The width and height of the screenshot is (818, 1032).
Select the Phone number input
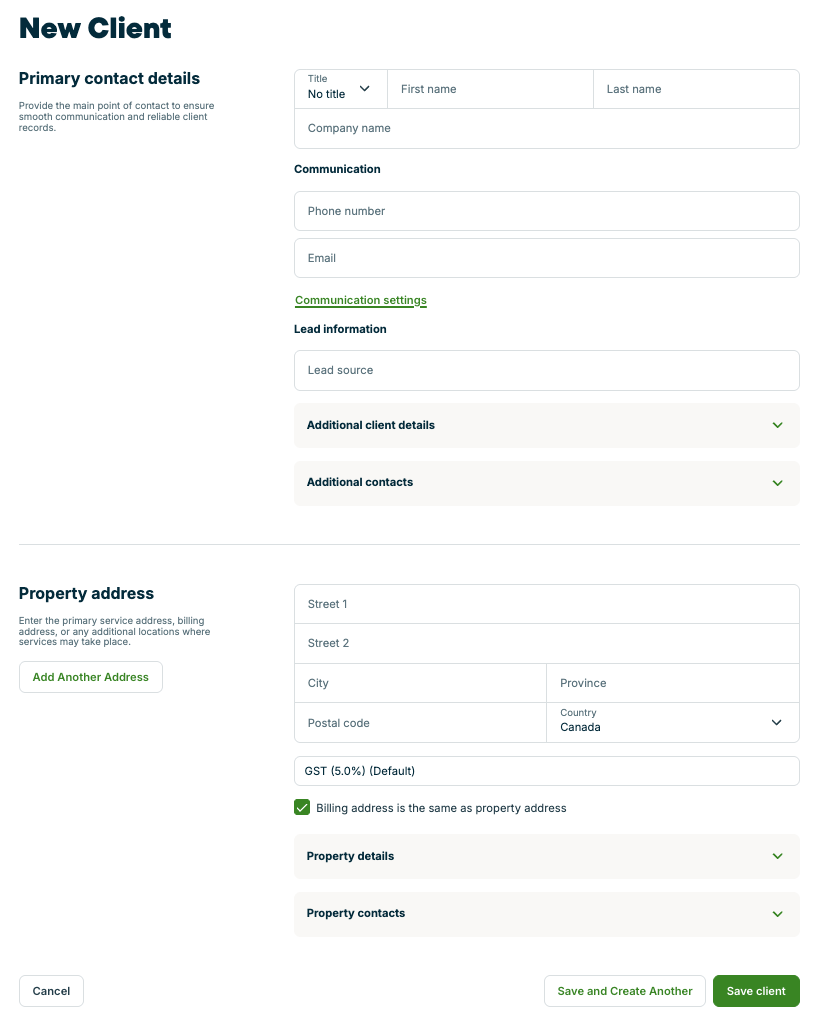tap(546, 211)
